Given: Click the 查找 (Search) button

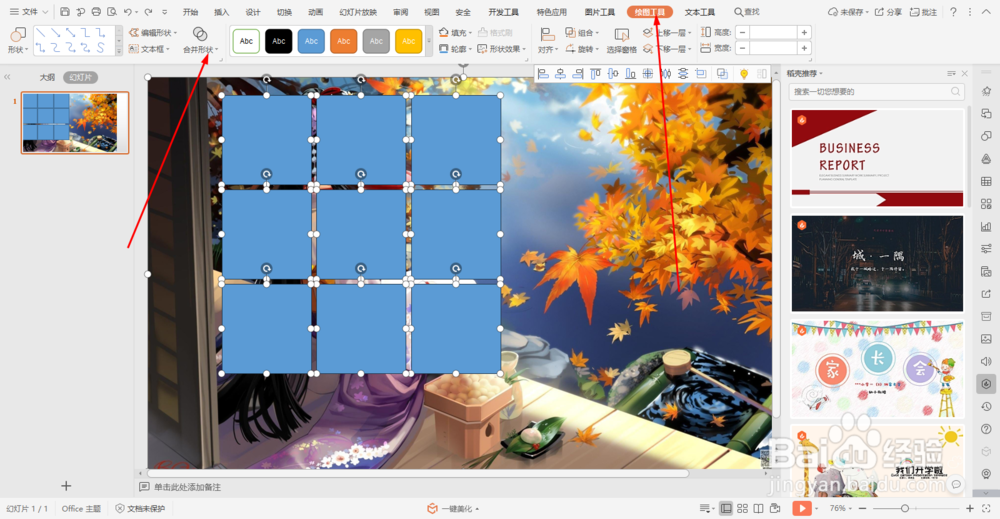Looking at the screenshot, I should pyautogui.click(x=747, y=11).
